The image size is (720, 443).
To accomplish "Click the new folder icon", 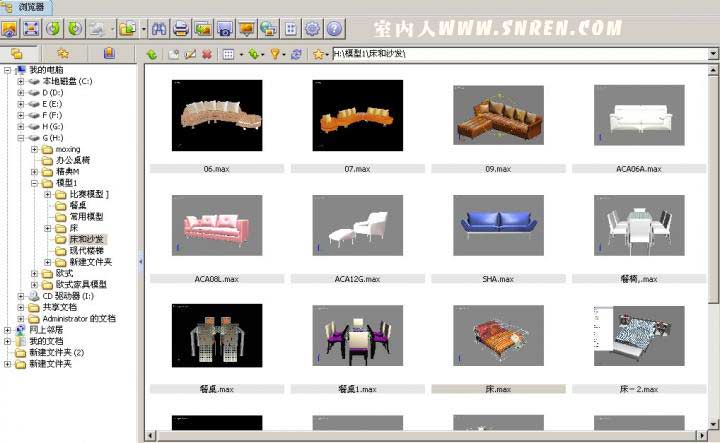I will [x=173, y=55].
